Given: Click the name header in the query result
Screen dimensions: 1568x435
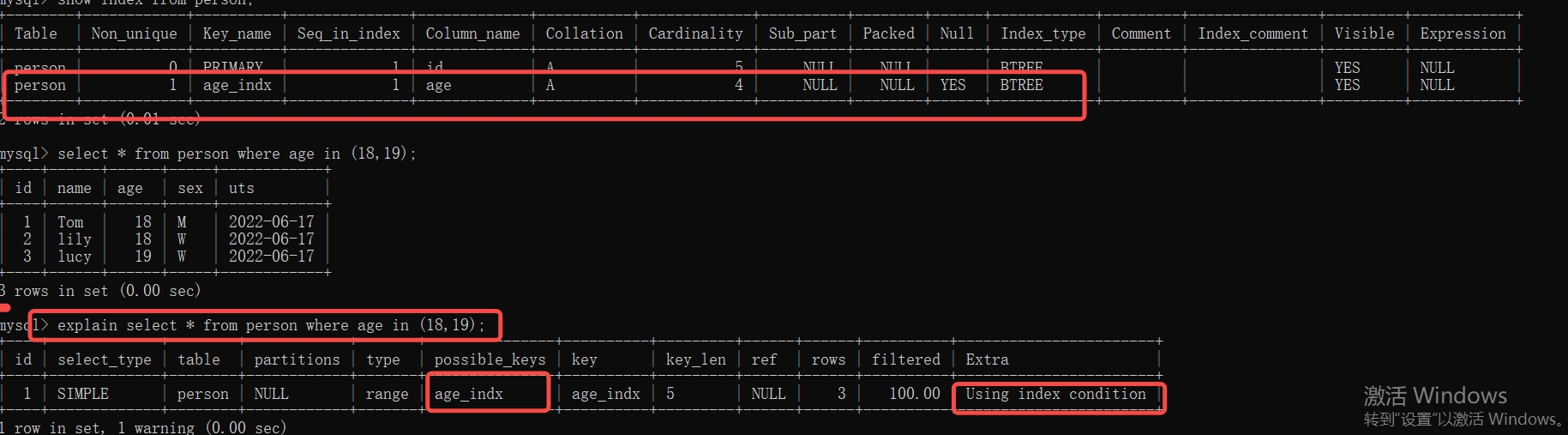Looking at the screenshot, I should (74, 188).
